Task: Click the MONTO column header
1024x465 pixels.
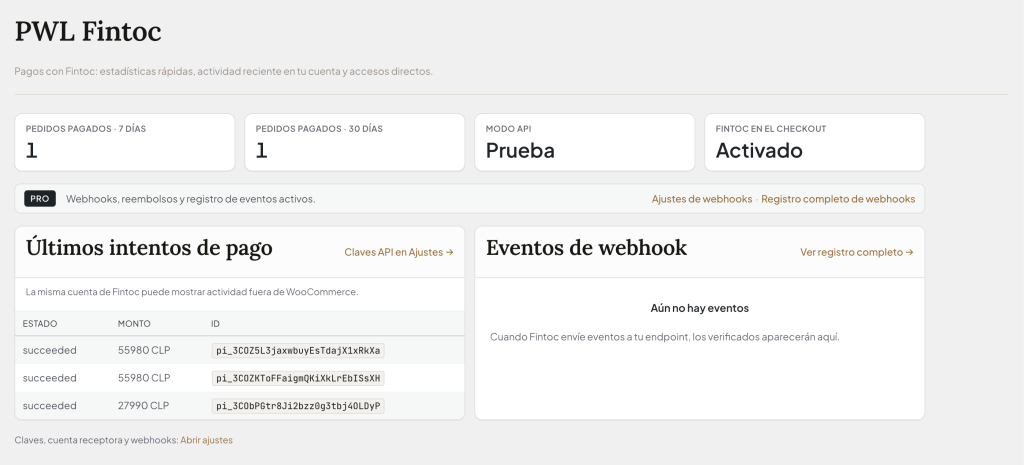Action: (x=134, y=323)
